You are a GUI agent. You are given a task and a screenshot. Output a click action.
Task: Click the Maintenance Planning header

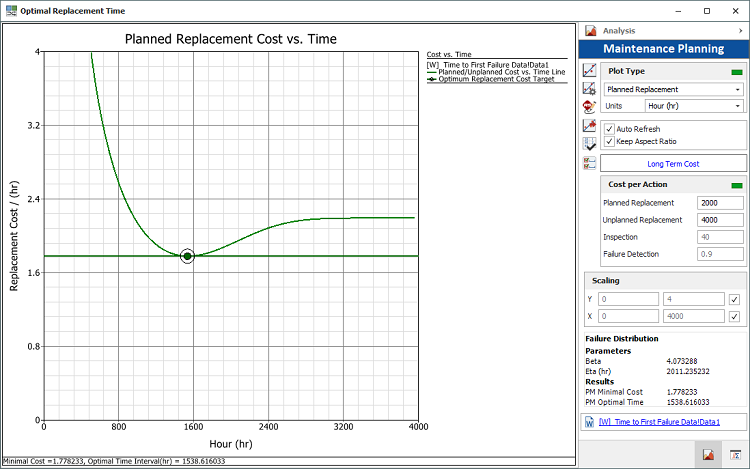coord(664,49)
